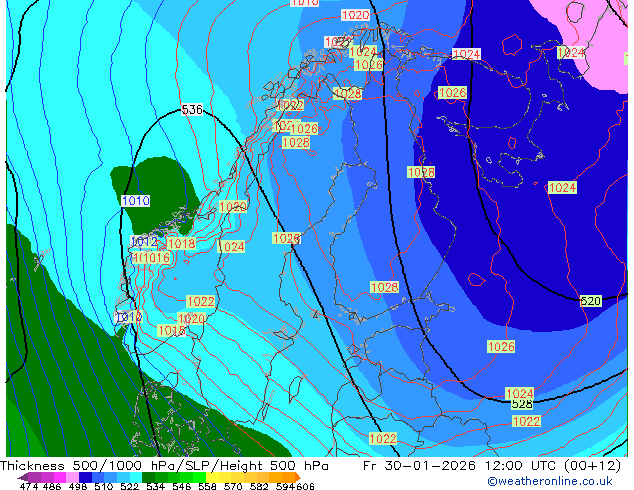Click the legend value 546
This screenshot has width=634, height=490.
coord(182,486)
